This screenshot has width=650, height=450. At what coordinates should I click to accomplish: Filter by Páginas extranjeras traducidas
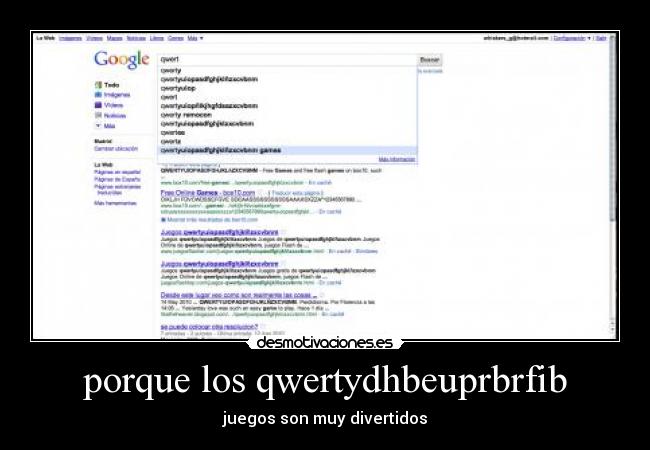coord(117,190)
